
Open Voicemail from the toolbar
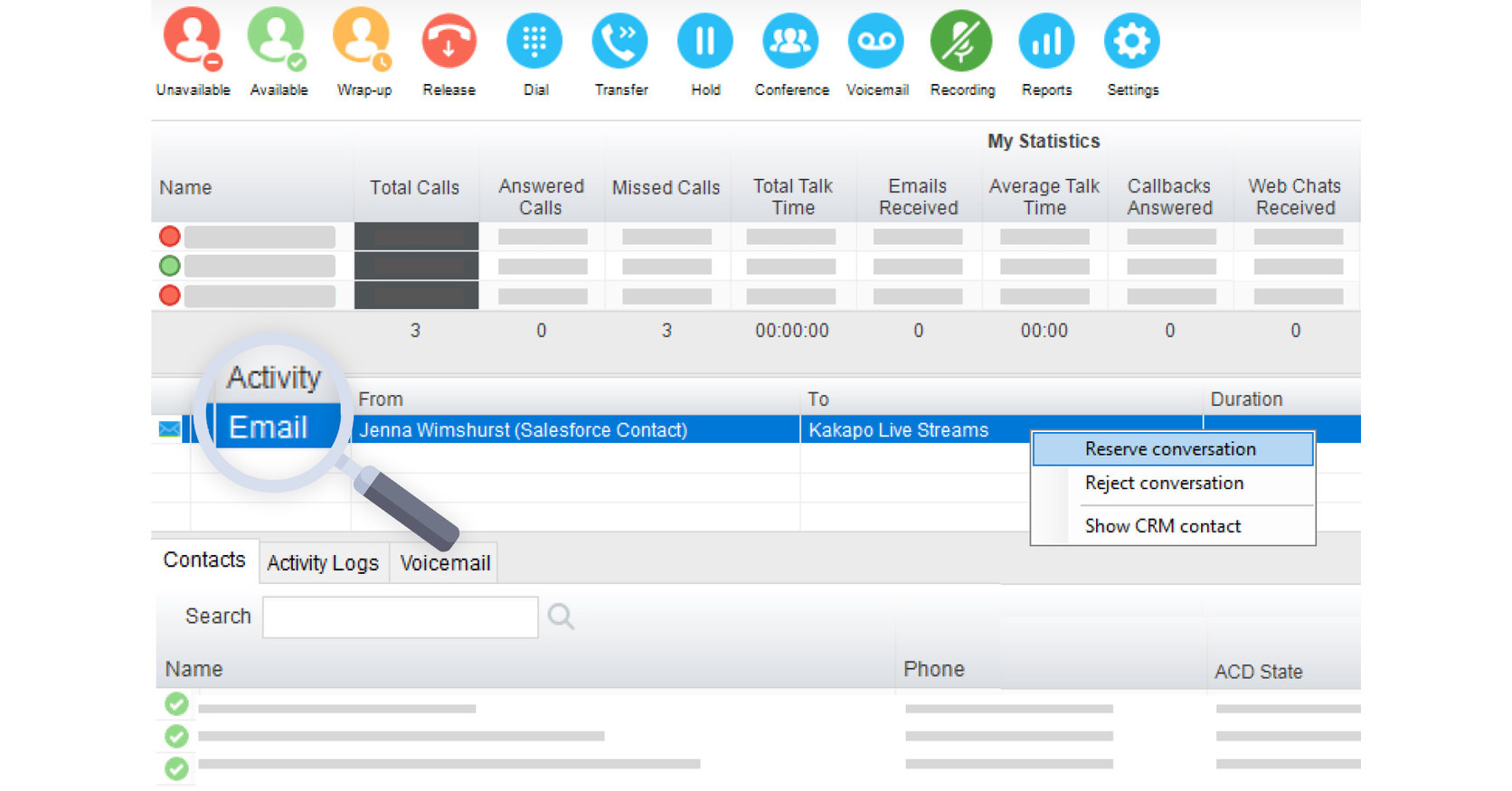click(x=876, y=41)
